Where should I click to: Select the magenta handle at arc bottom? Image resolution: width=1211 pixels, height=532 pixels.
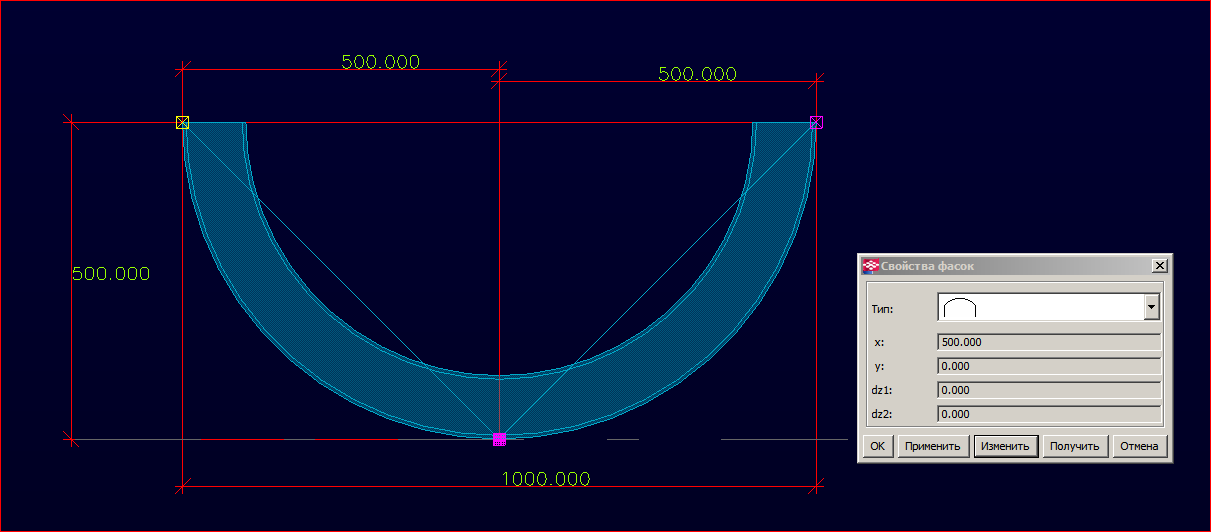(x=499, y=439)
